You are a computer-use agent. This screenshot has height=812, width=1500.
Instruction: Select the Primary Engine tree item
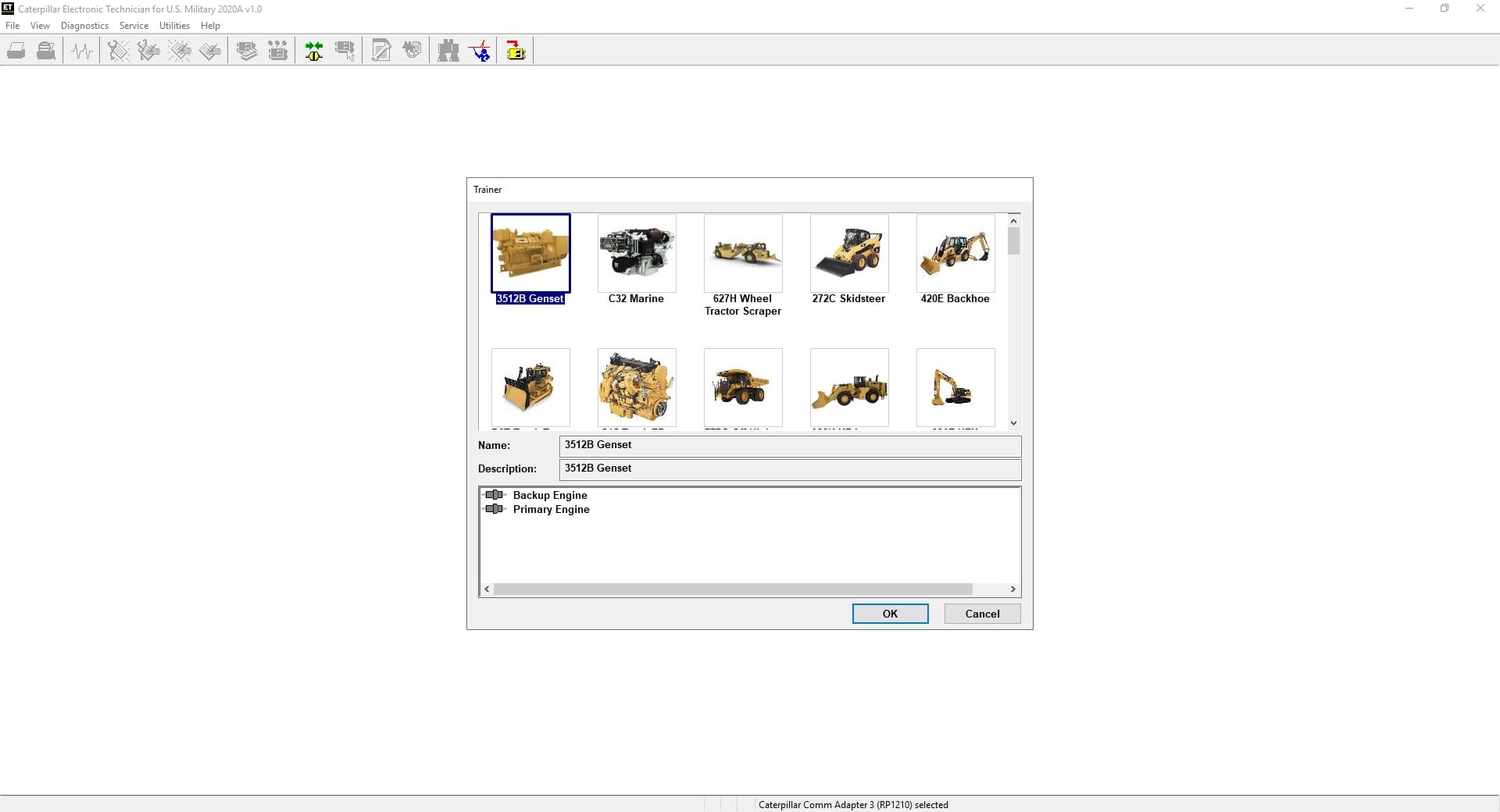551,509
